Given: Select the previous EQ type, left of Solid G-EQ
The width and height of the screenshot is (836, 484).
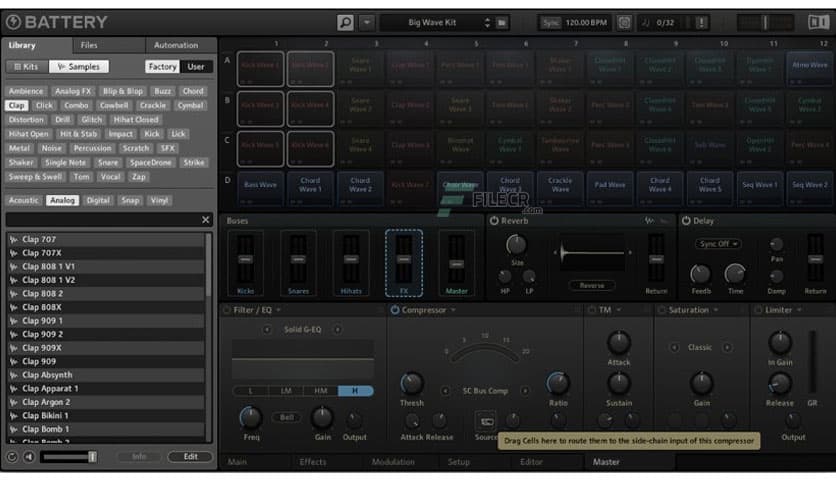Looking at the screenshot, I should pyautogui.click(x=267, y=330).
